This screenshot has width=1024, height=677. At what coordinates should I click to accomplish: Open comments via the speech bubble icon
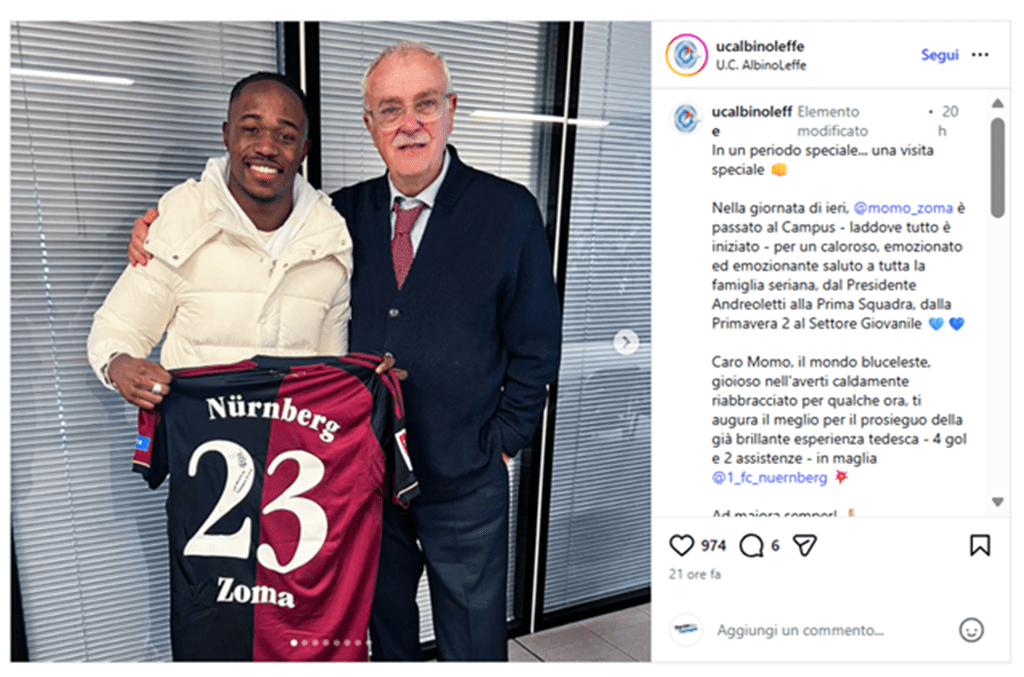pos(751,545)
